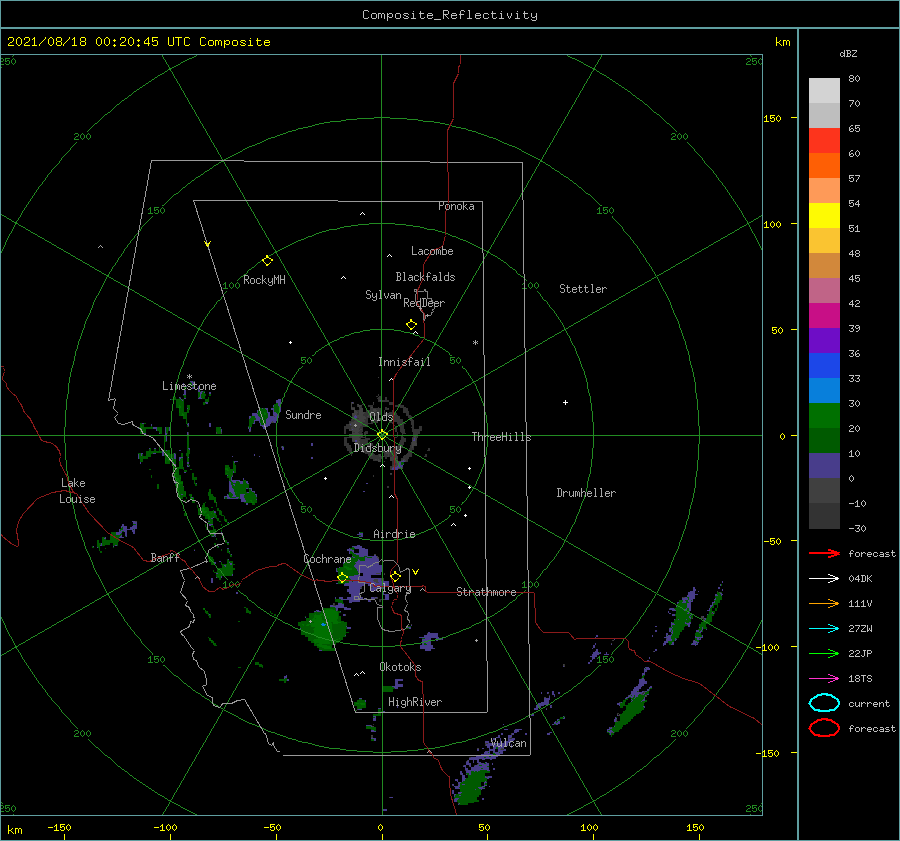Click the Stettler town label
Viewport: 900px width, 841px height.
pos(583,289)
